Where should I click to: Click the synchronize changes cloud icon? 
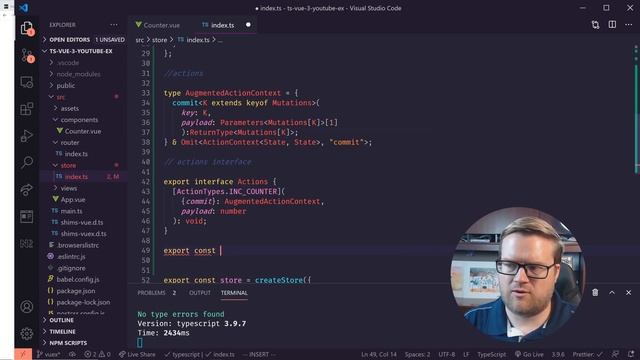(72, 354)
